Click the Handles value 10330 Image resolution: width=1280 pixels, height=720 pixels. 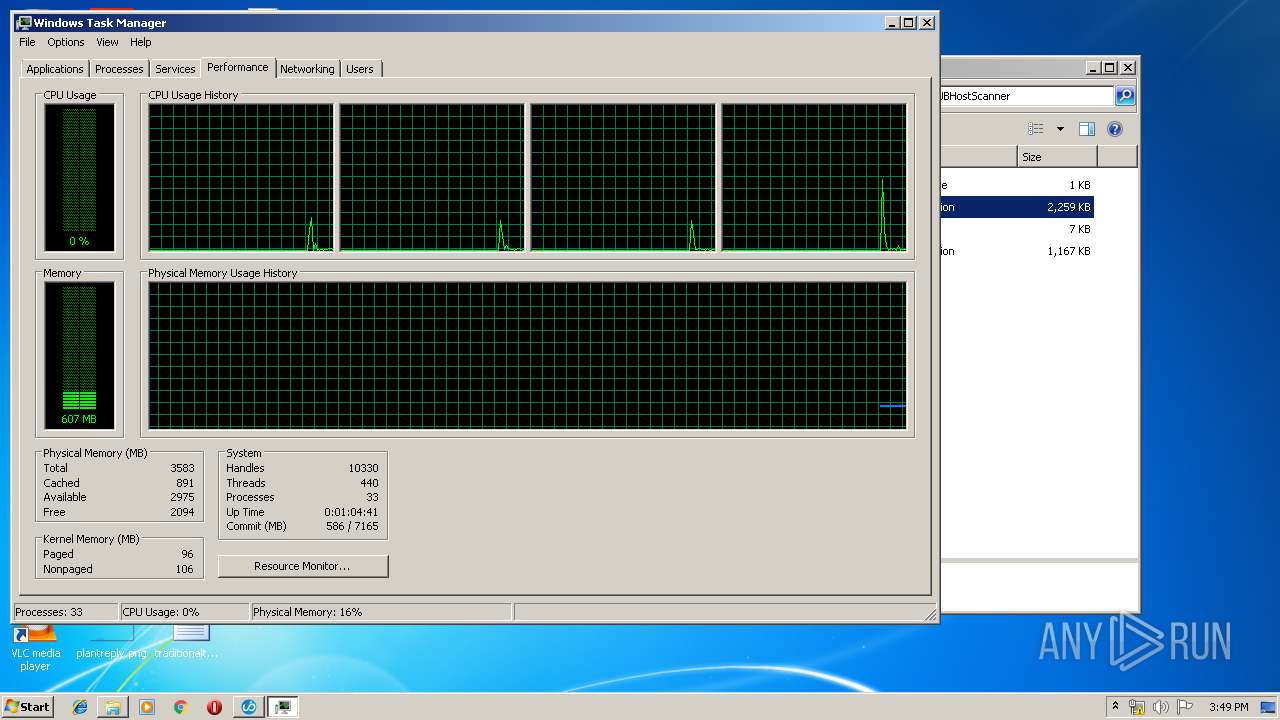[x=363, y=468]
